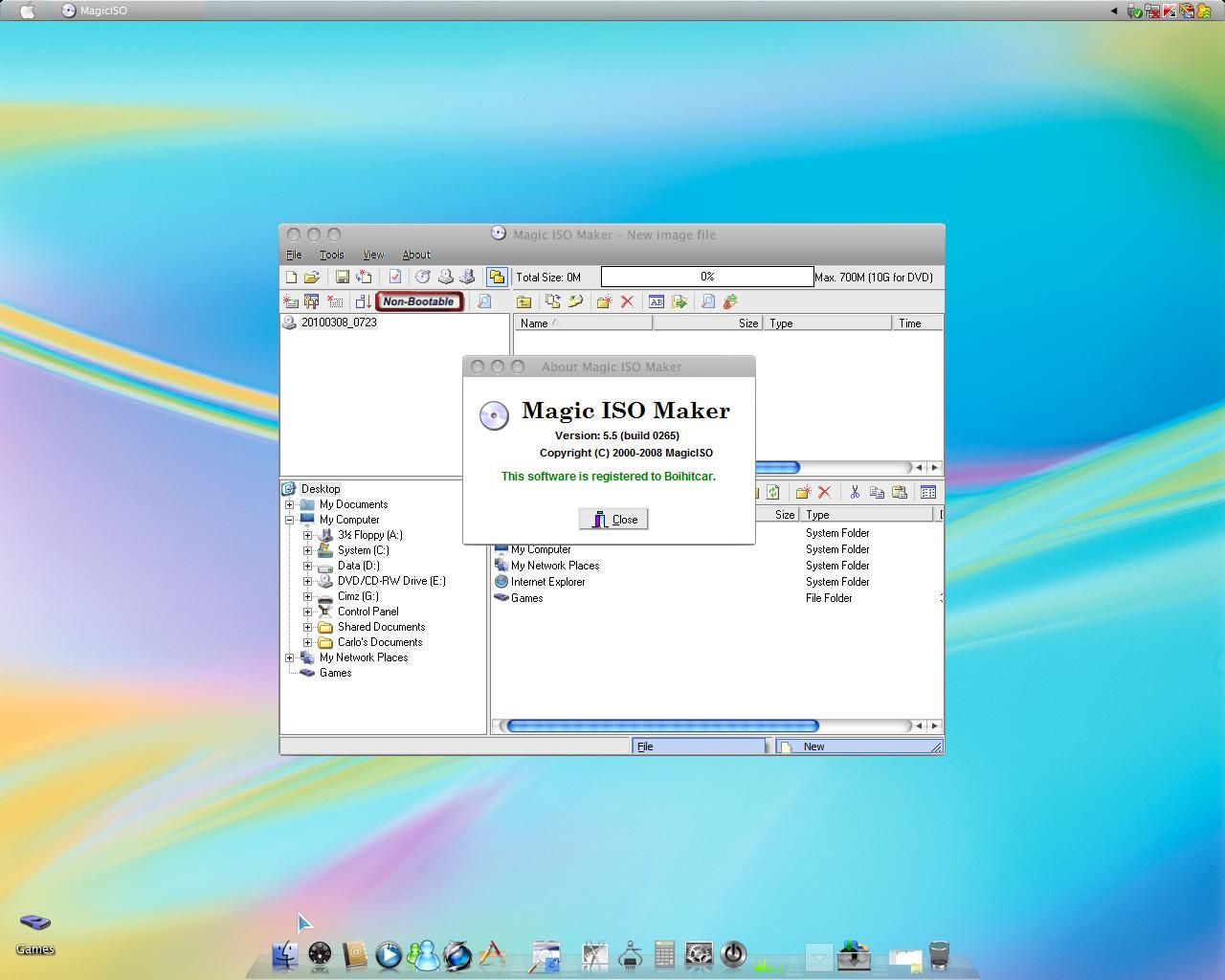Open the File menu
This screenshot has height=980, width=1225.
pos(294,255)
